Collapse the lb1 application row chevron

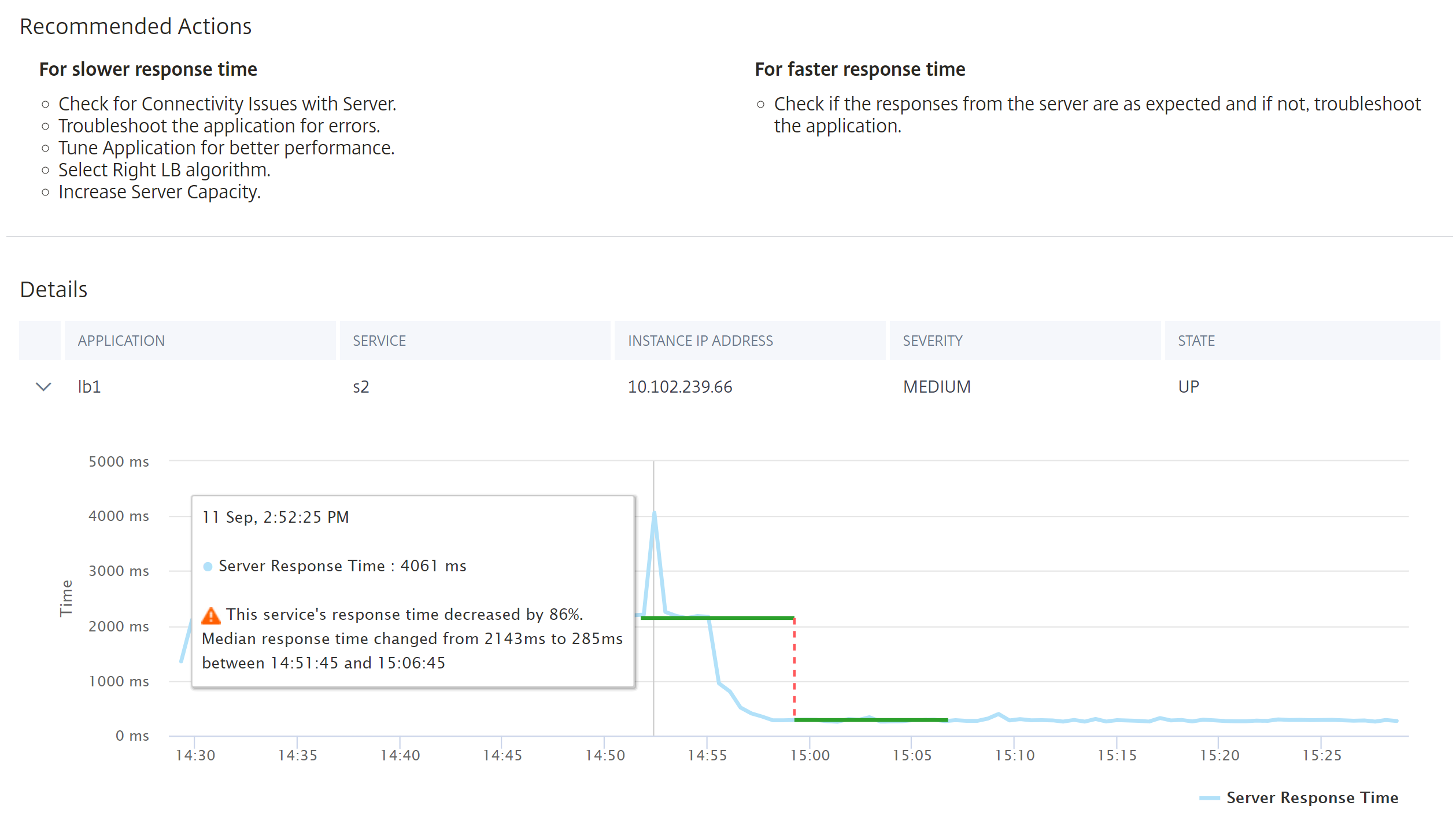(x=43, y=386)
